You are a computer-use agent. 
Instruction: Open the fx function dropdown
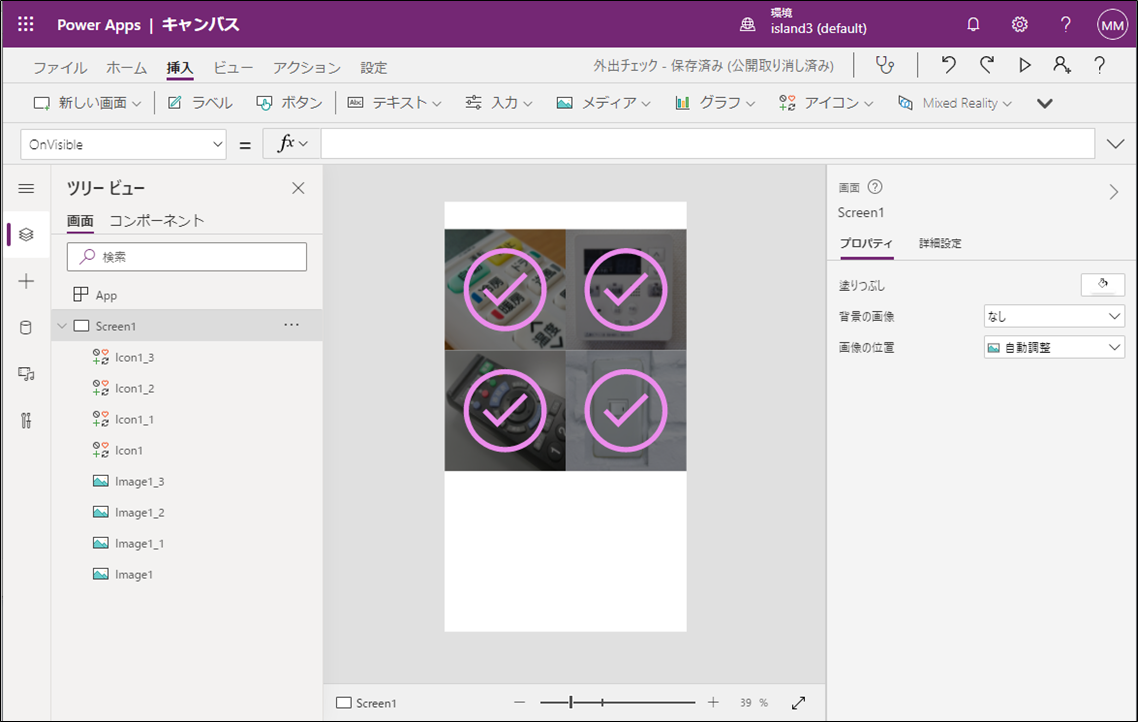[292, 144]
